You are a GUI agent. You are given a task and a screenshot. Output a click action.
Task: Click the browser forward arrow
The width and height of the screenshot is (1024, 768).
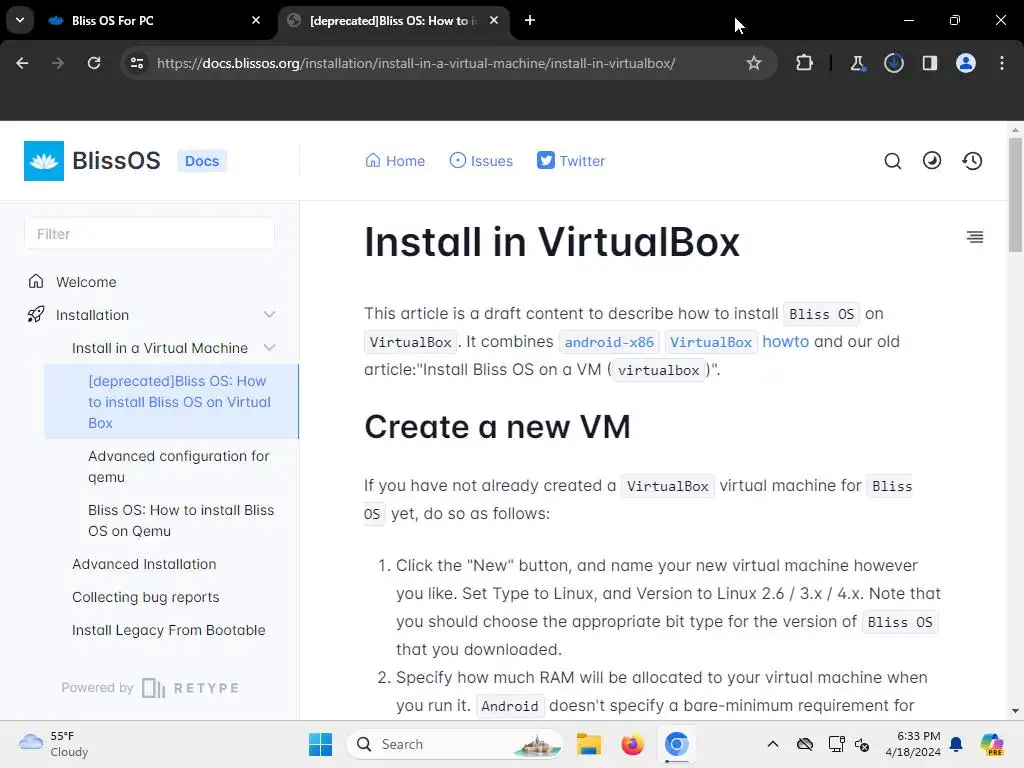pos(57,63)
